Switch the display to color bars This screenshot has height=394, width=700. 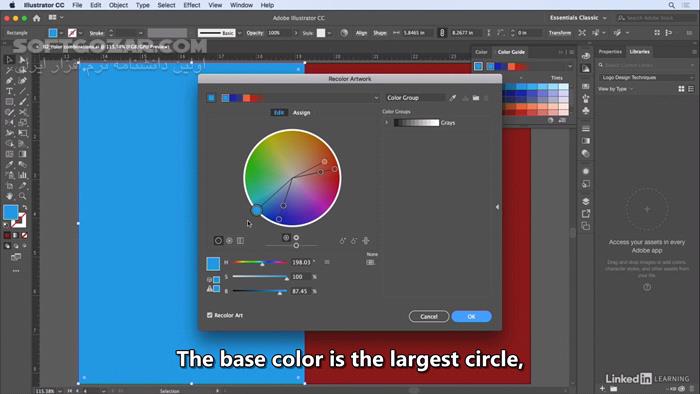[x=240, y=241]
